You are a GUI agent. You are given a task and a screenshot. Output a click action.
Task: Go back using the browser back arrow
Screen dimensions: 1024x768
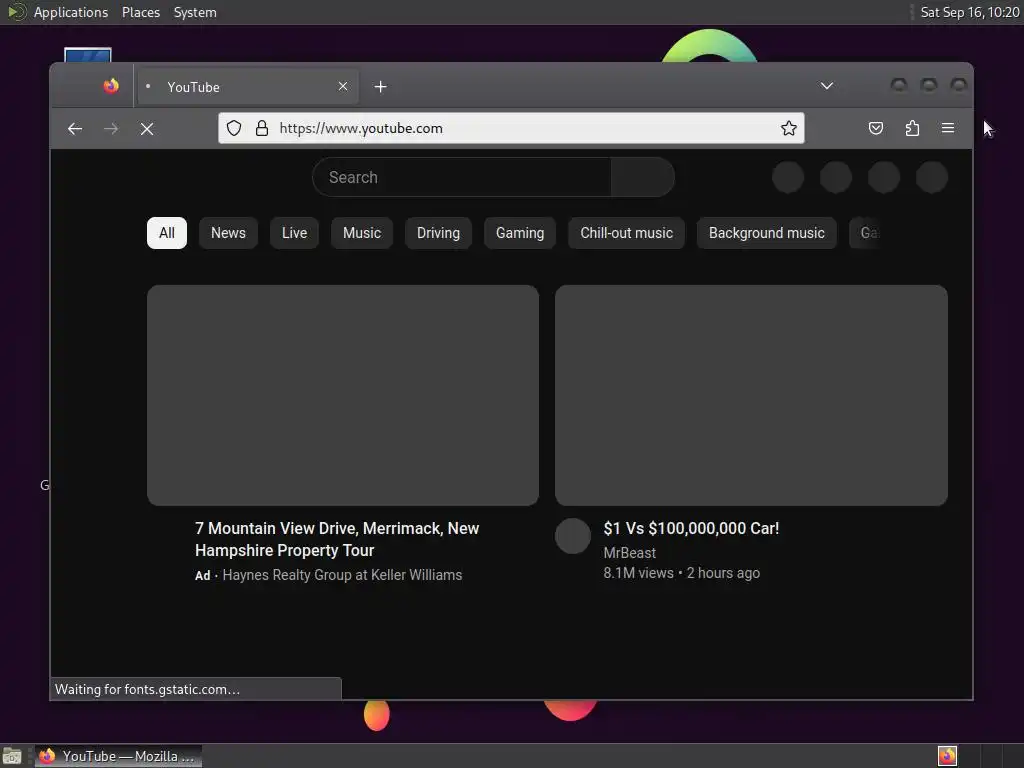coord(75,129)
